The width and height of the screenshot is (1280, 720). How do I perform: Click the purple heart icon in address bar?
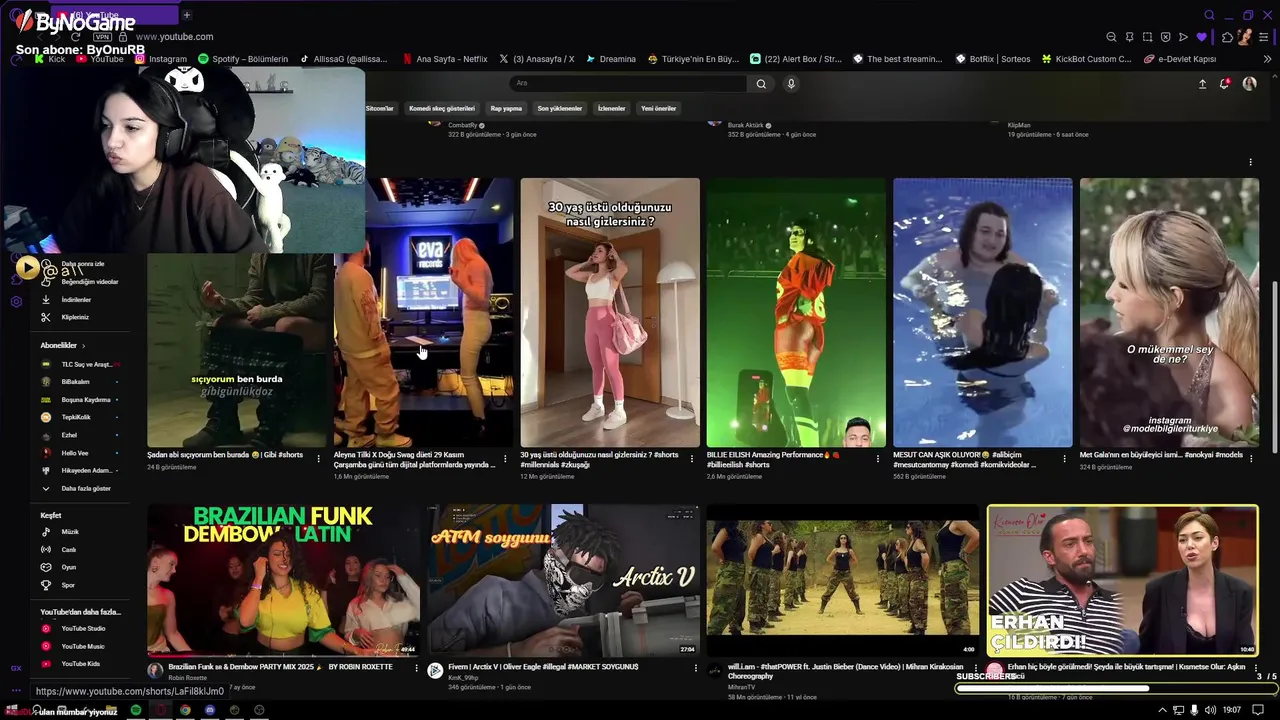[1201, 37]
